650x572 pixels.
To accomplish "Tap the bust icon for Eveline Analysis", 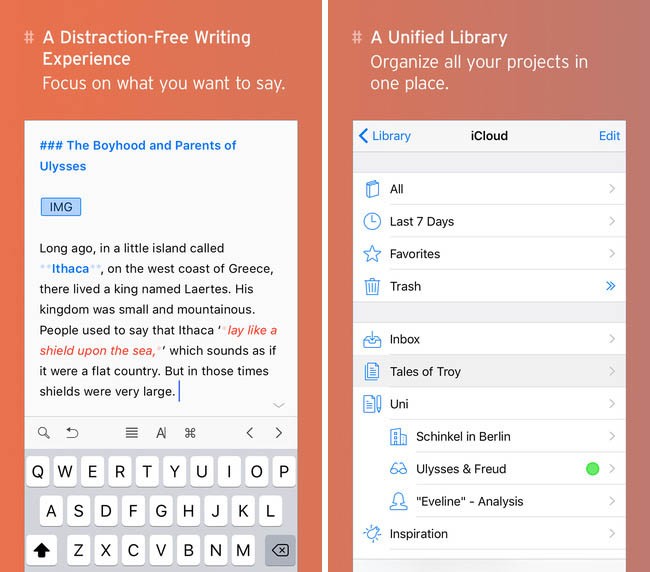I will [398, 501].
